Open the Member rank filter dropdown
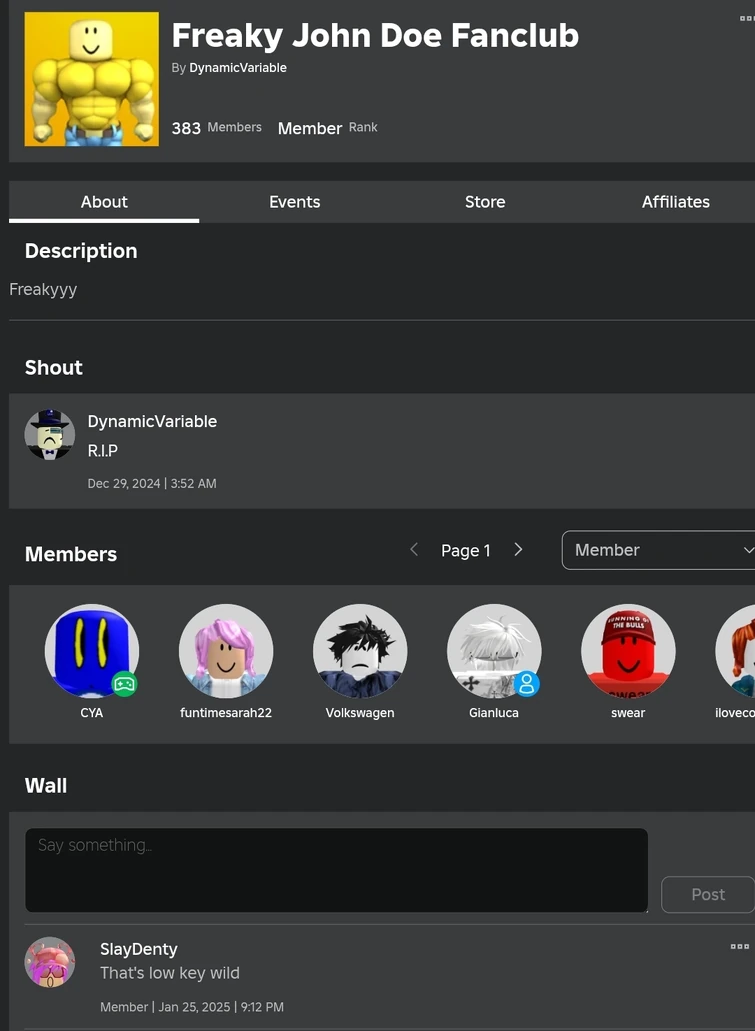This screenshot has height=1031, width=755. (658, 550)
